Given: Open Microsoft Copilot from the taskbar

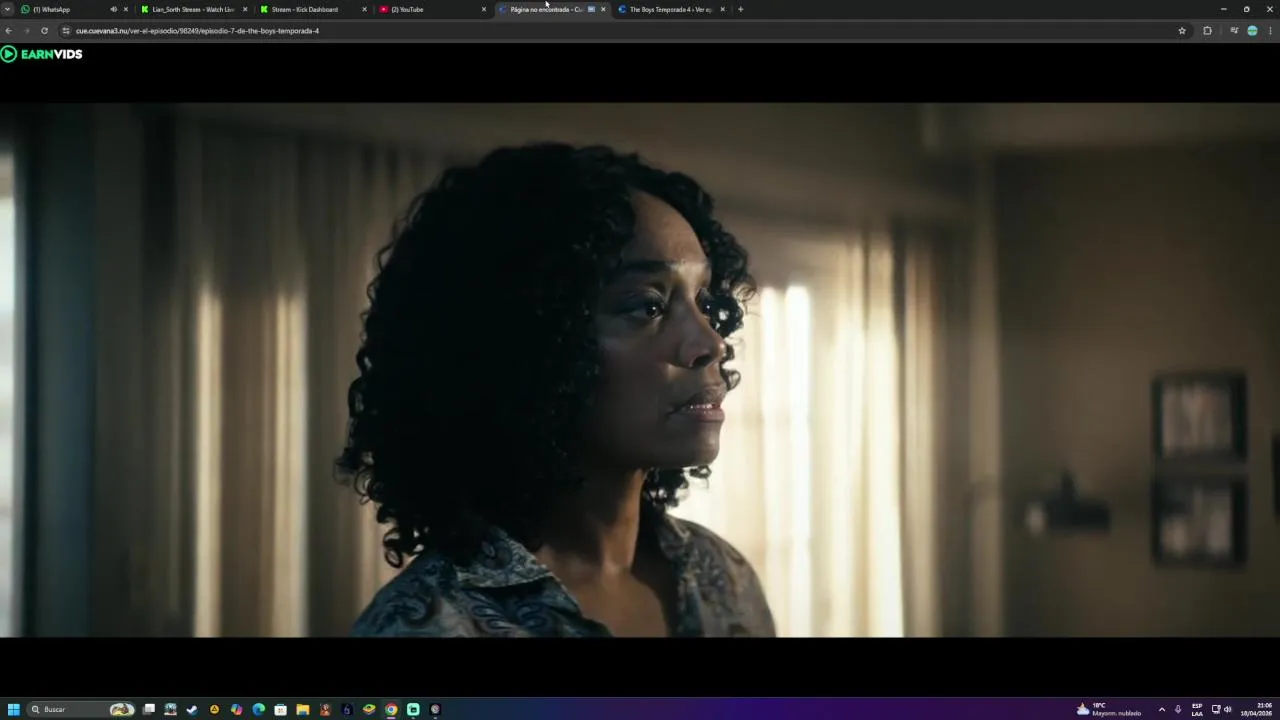Looking at the screenshot, I should coord(236,709).
